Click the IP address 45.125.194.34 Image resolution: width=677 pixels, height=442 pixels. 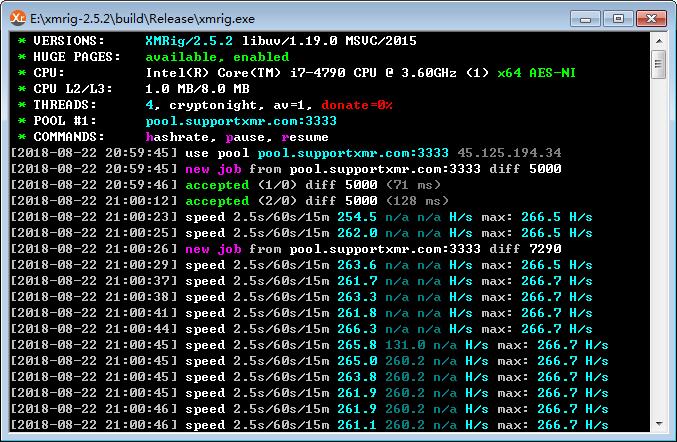509,153
